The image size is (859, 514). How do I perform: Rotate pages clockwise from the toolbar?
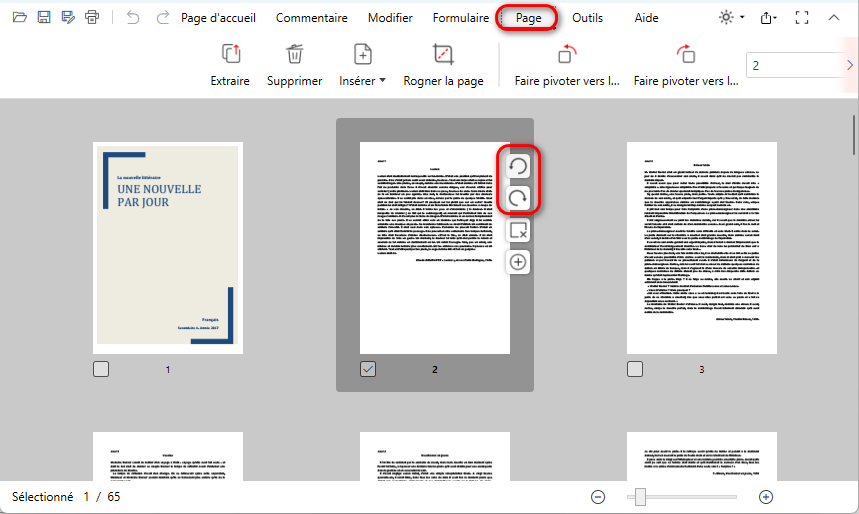[686, 65]
